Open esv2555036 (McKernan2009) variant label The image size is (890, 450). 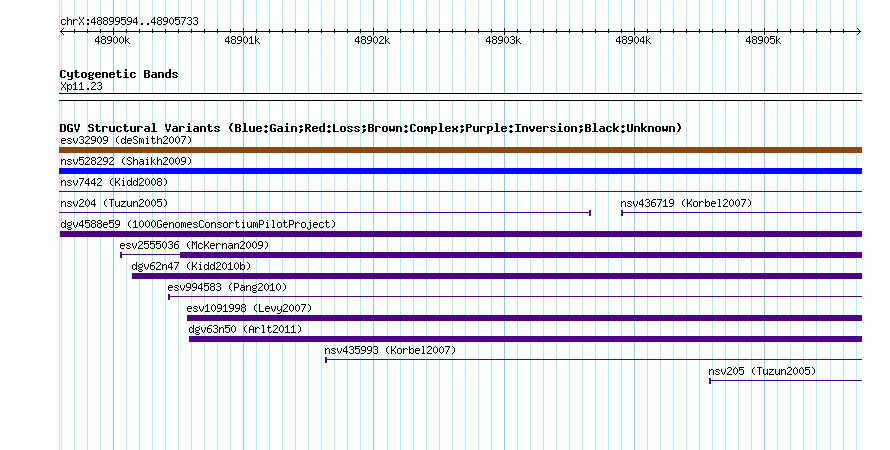pyautogui.click(x=194, y=245)
